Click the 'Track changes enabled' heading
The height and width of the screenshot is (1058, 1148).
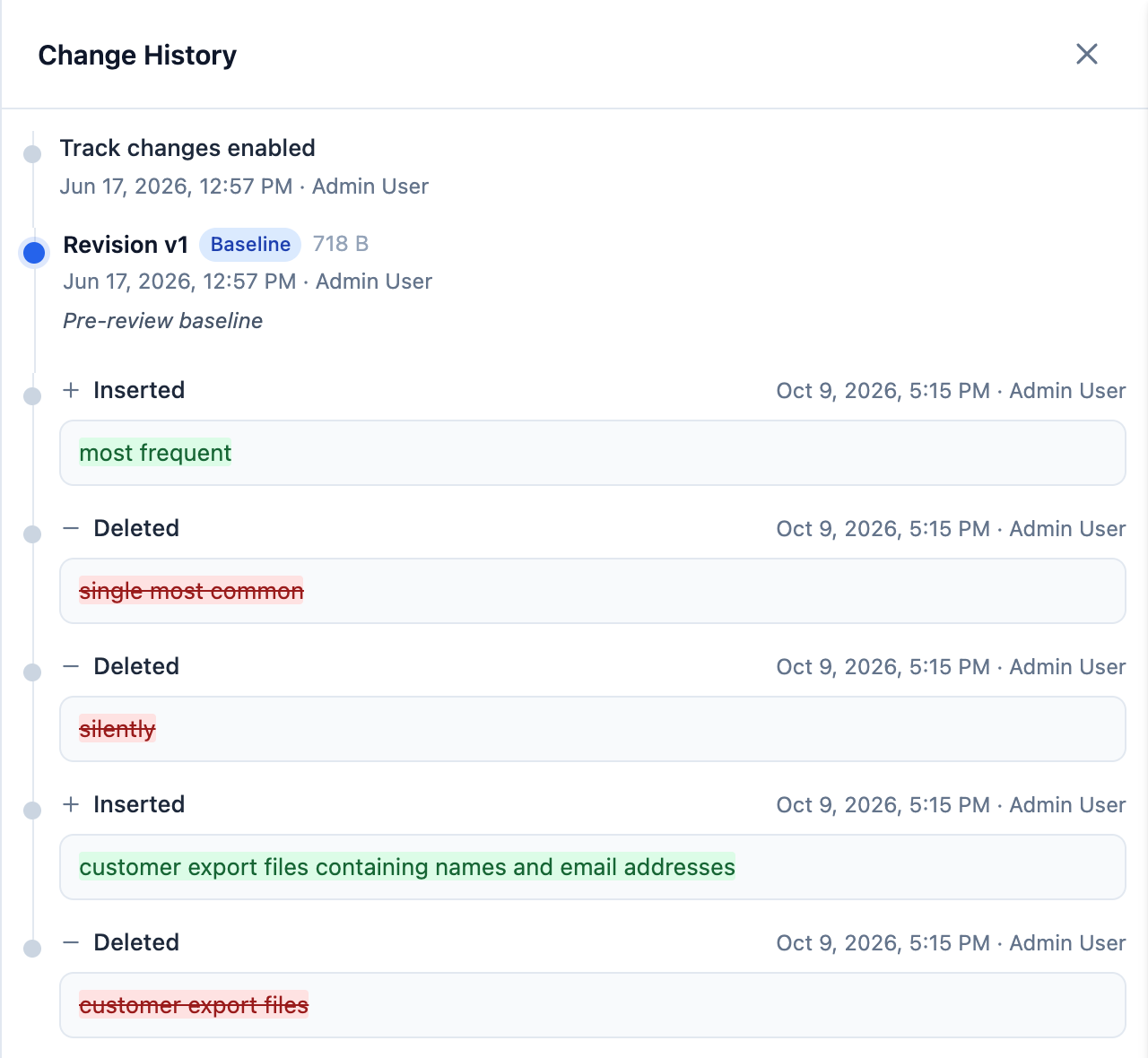pyautogui.click(x=187, y=148)
